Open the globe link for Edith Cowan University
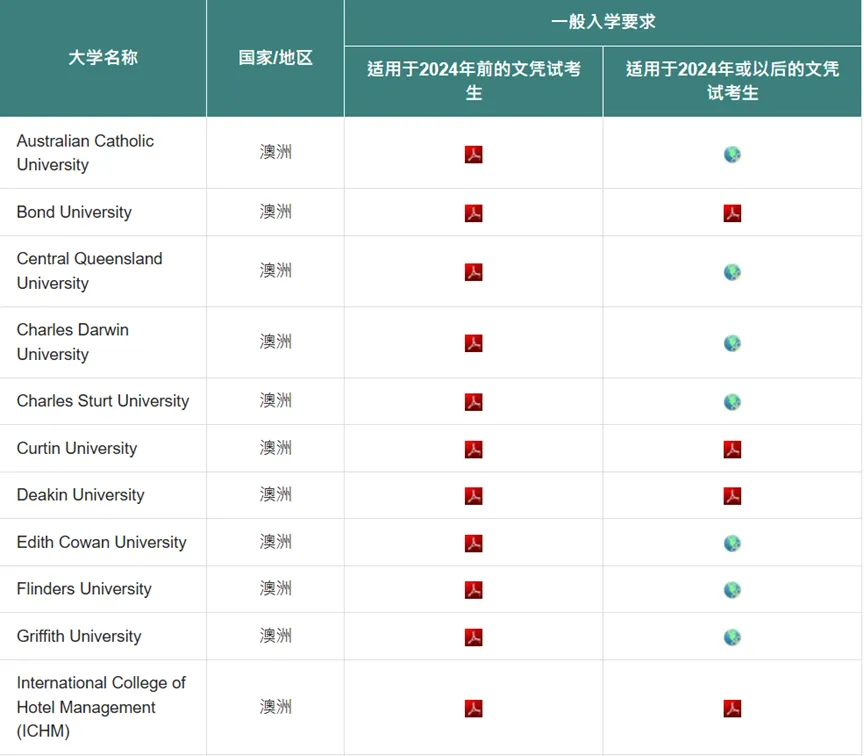This screenshot has width=864, height=756. tap(731, 542)
